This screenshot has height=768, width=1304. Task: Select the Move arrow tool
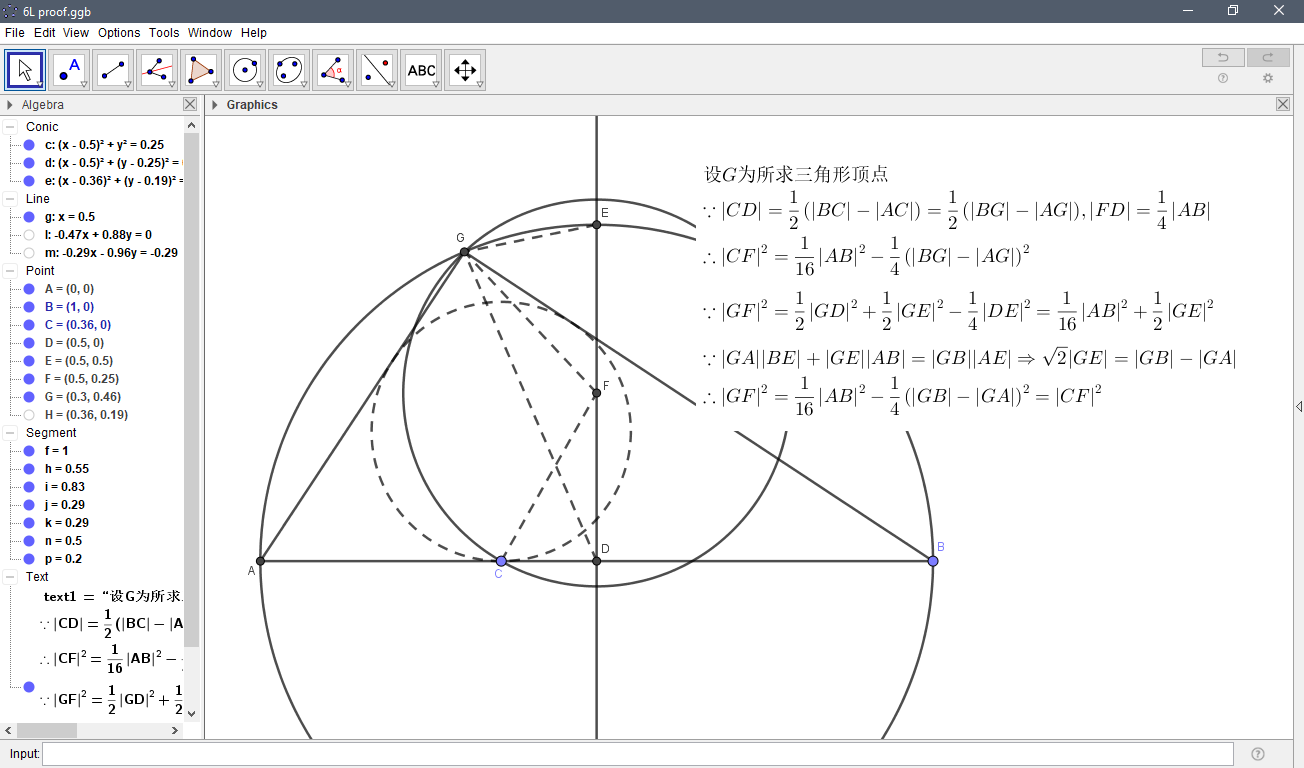tap(25, 70)
